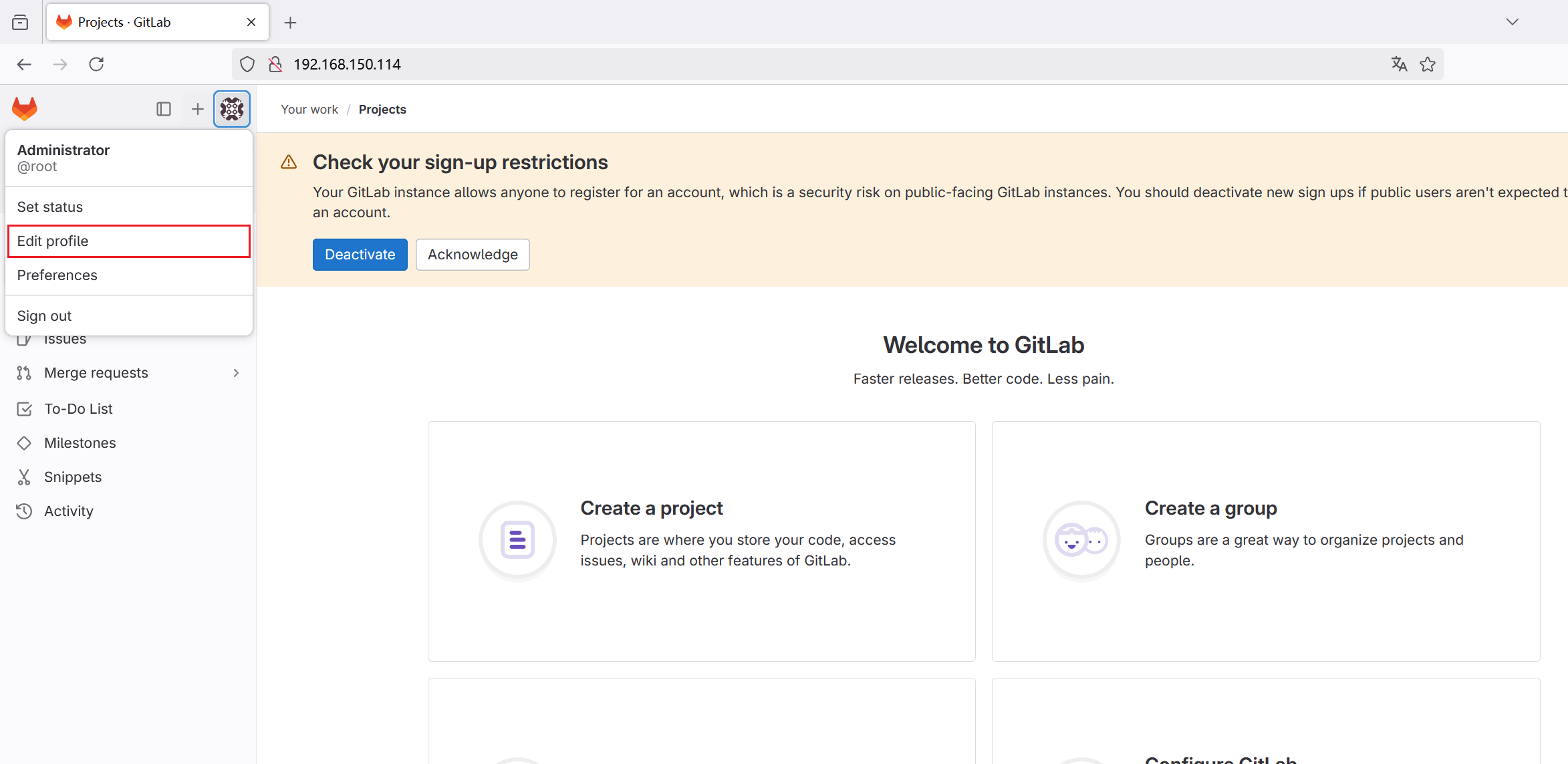Reload the page with refresh icon
This screenshot has height=764, width=1568.
96,64
